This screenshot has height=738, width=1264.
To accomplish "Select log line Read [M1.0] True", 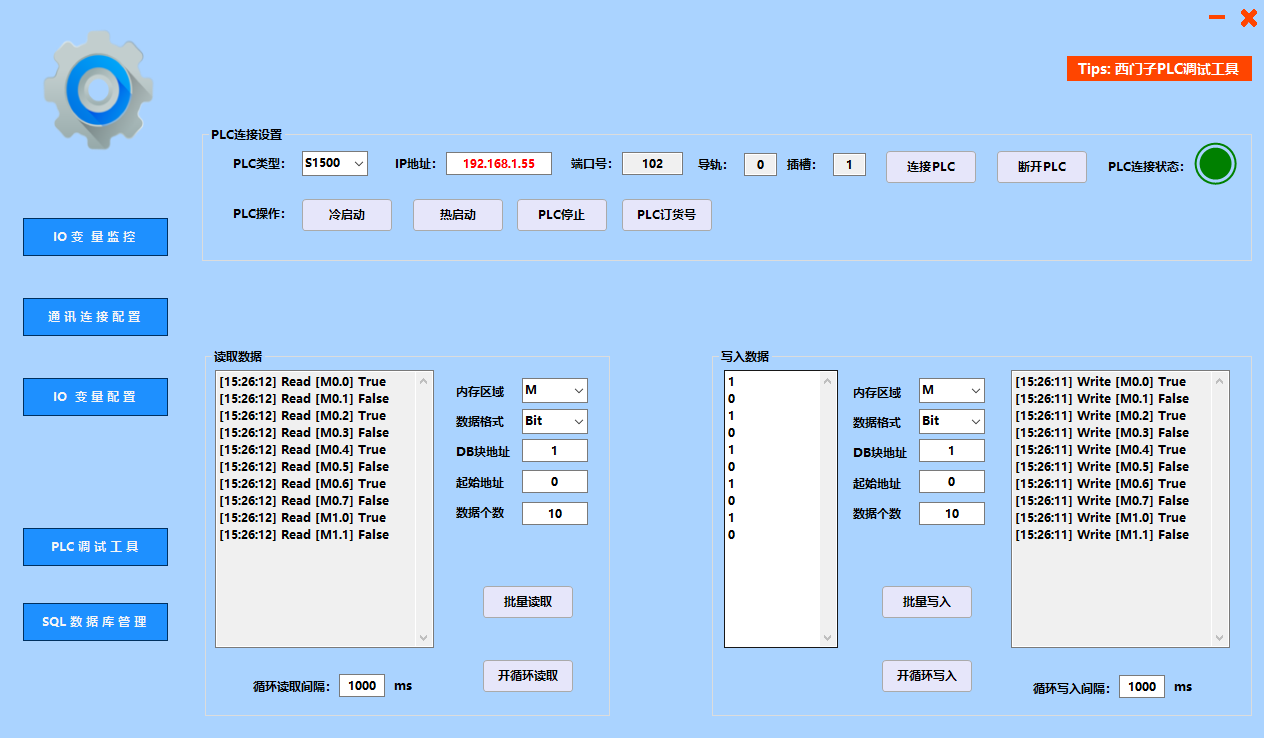I will (x=303, y=518).
